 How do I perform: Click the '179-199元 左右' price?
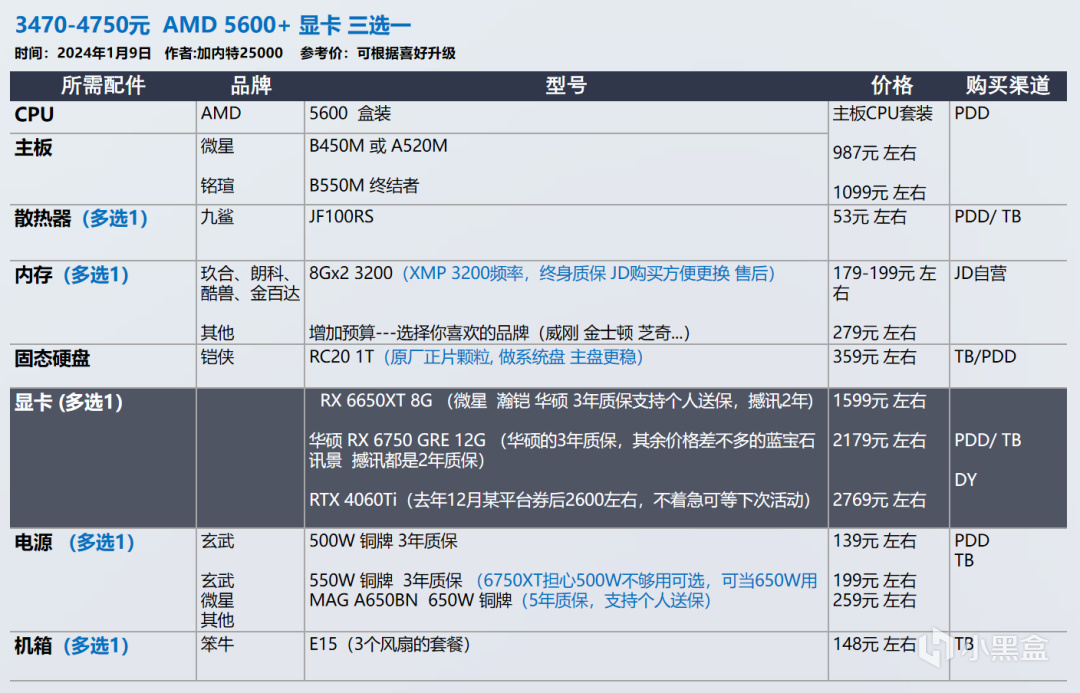[x=884, y=283]
